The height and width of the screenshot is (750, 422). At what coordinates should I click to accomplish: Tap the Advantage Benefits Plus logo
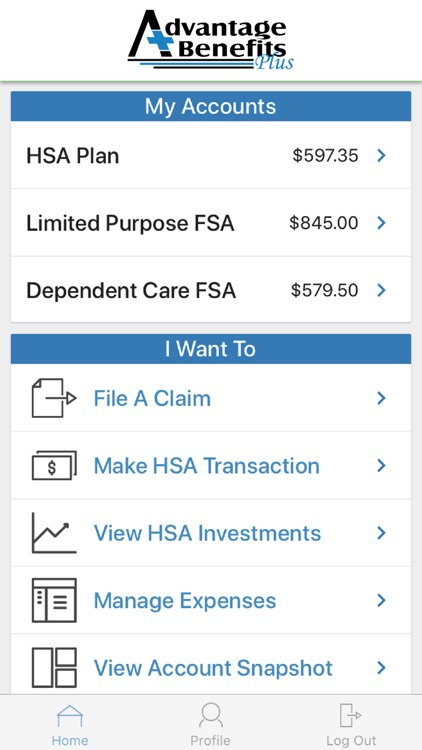[x=211, y=40]
